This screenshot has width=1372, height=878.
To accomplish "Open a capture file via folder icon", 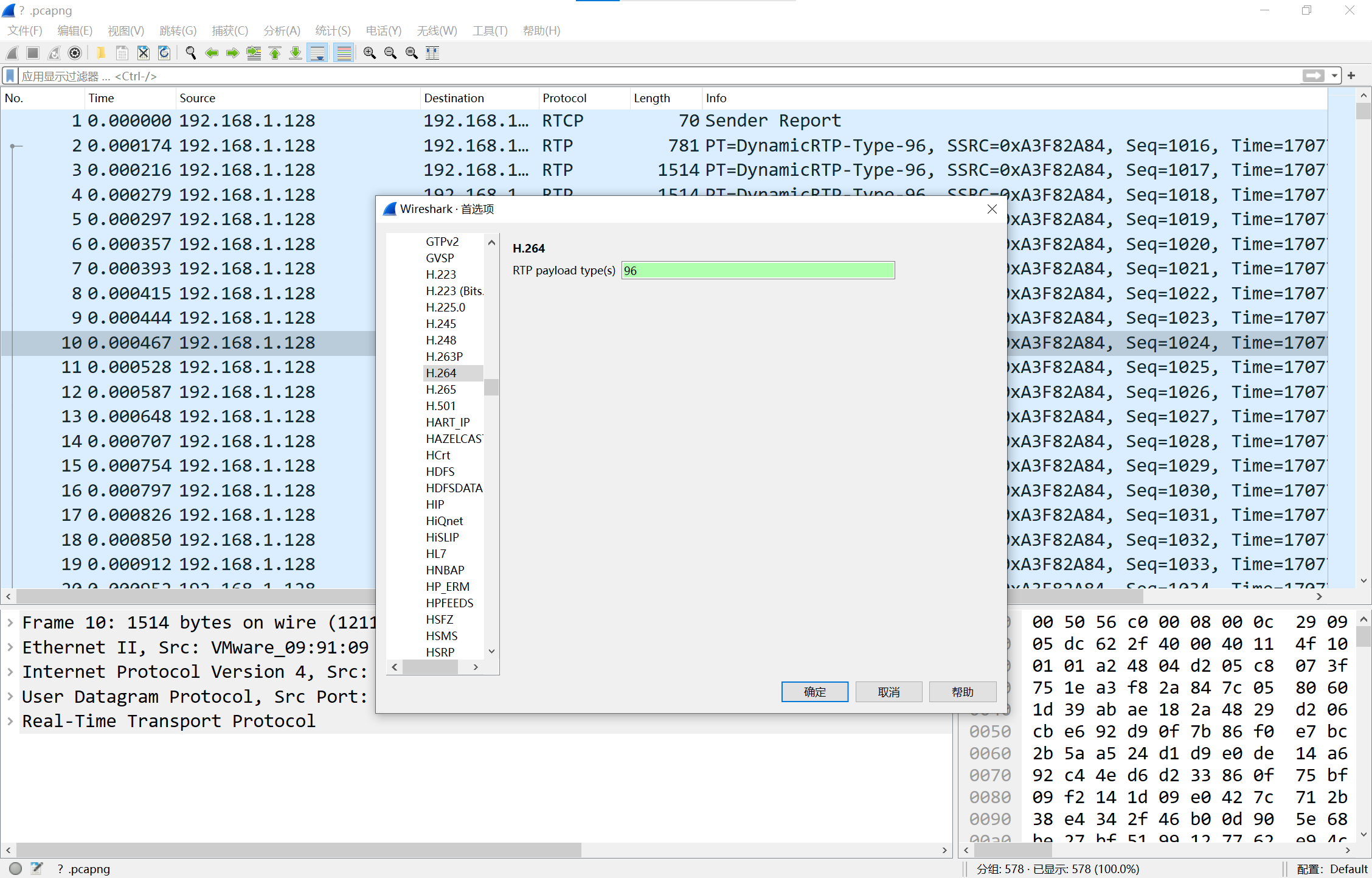I will point(101,53).
